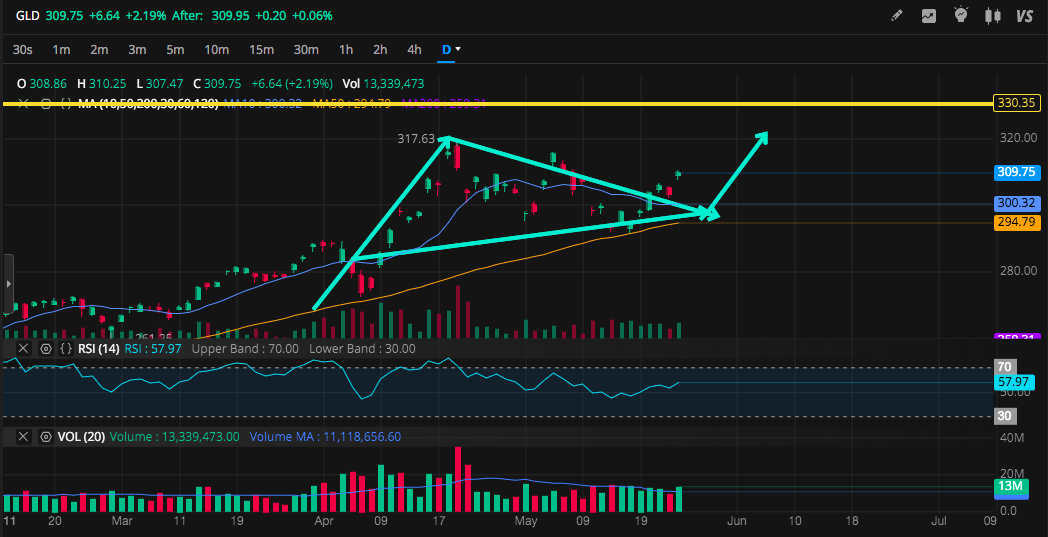
Task: Click the RSI : 57.97 readout
Action: coord(153,348)
